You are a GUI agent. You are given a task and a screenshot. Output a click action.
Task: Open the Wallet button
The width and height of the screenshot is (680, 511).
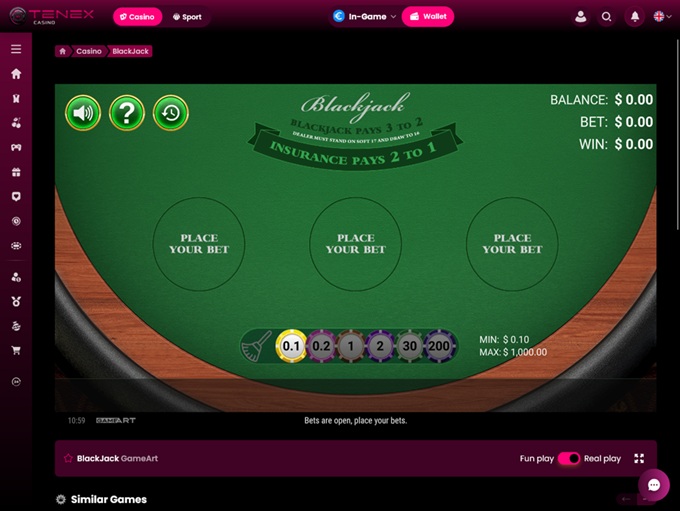[428, 16]
